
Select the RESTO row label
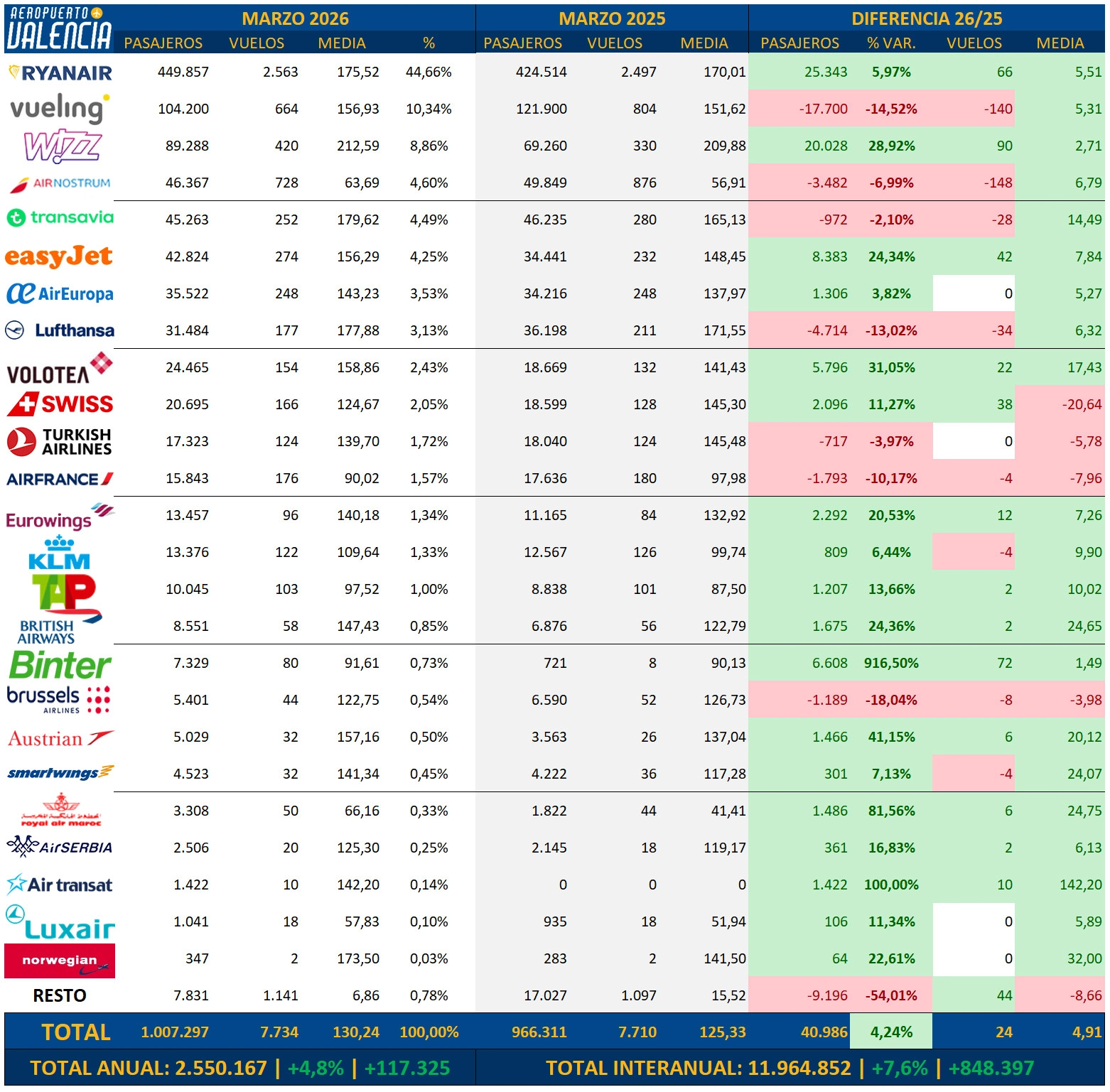(x=60, y=995)
